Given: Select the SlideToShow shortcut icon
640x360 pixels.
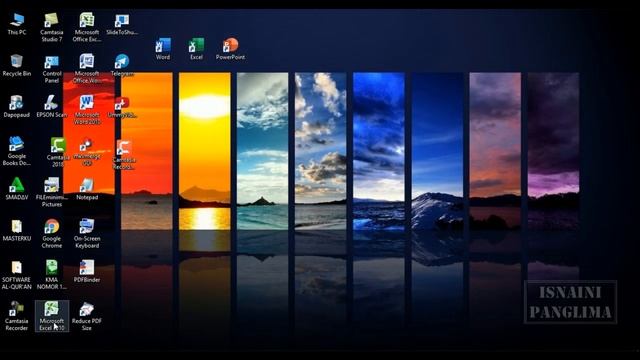Looking at the screenshot, I should coord(122,24).
